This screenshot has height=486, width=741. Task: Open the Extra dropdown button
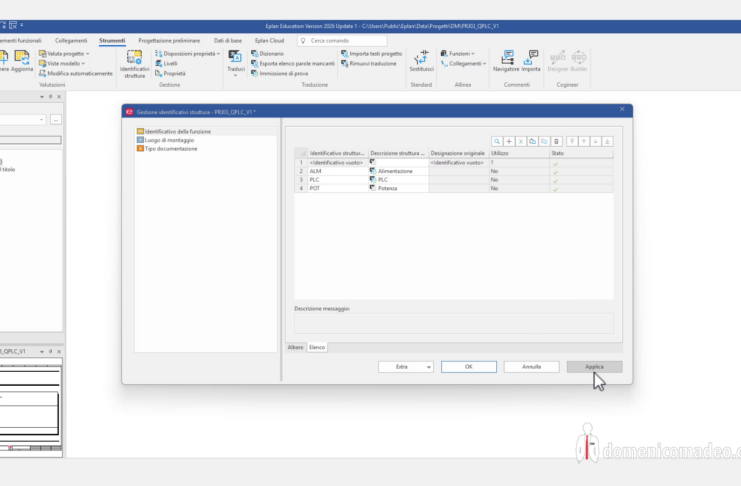coord(405,367)
